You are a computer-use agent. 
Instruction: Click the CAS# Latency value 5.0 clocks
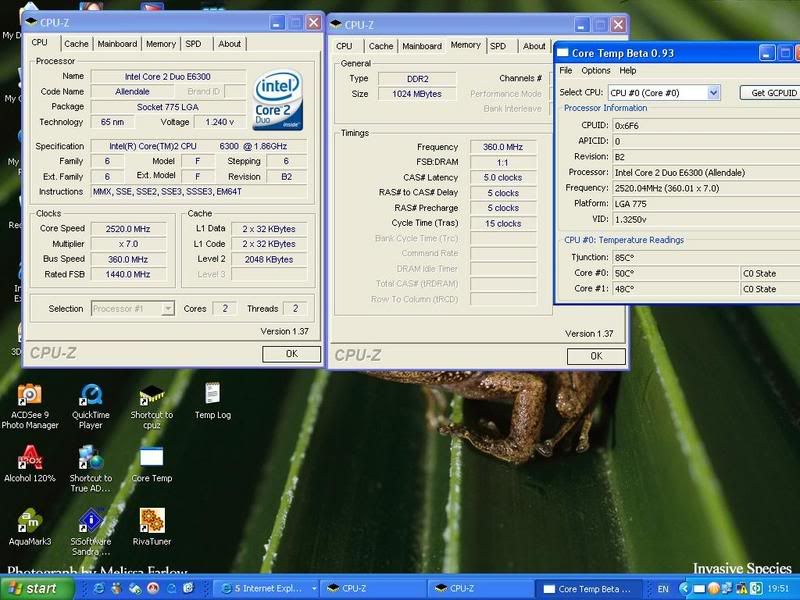click(503, 178)
